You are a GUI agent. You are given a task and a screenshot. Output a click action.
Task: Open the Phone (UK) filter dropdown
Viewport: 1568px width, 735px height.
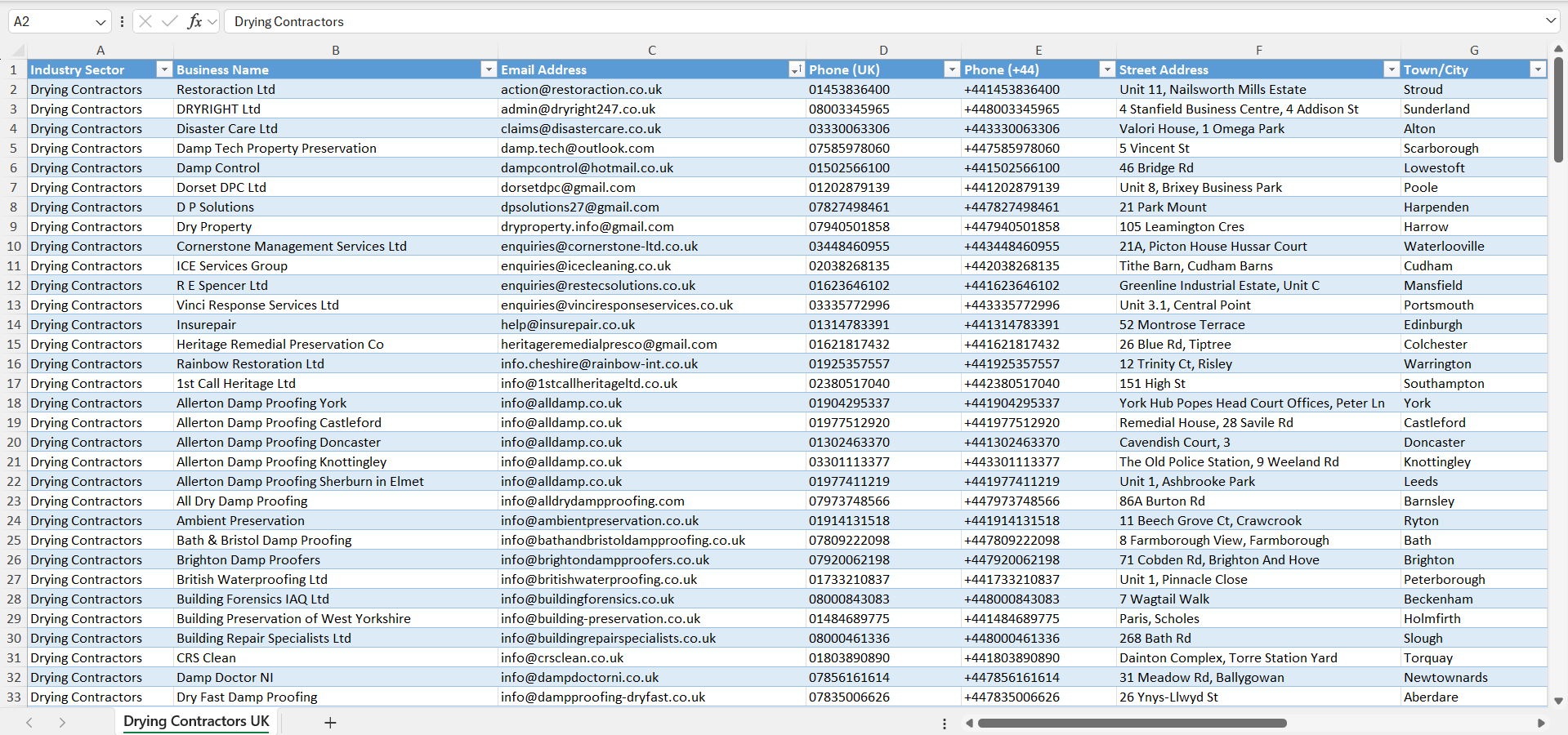pos(951,69)
